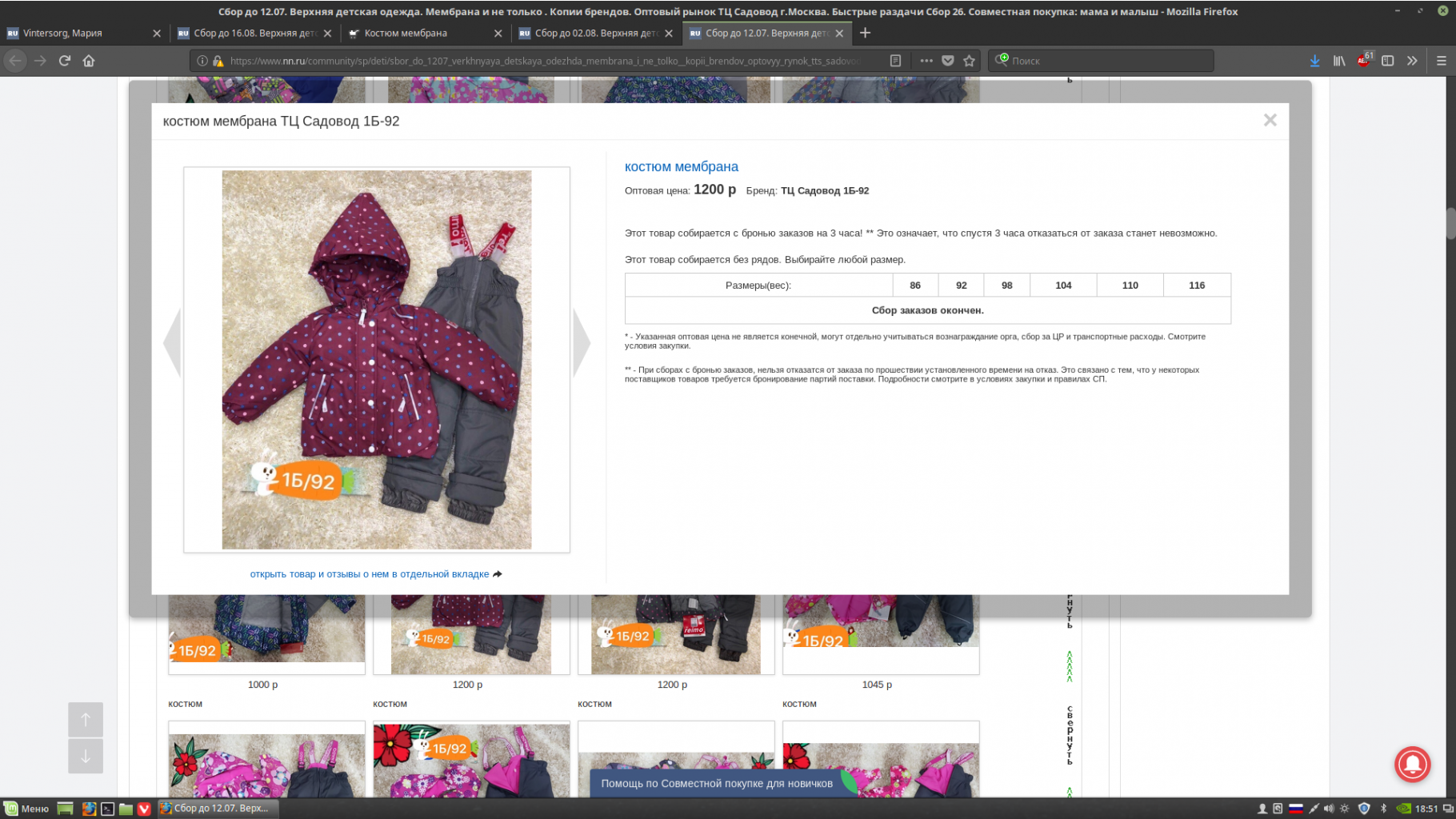Close the 'Сбор до 12.07' active tab
Screen dimensions: 1456x819
[839, 34]
